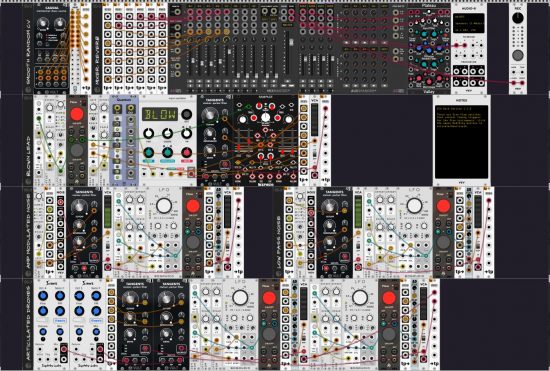The image size is (550, 371).
Task: Click the right grey Flow knob in Drones row
Action: coord(389,334)
